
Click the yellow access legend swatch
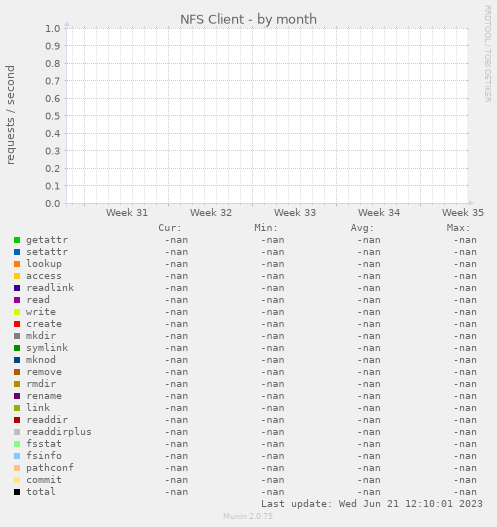[17, 276]
